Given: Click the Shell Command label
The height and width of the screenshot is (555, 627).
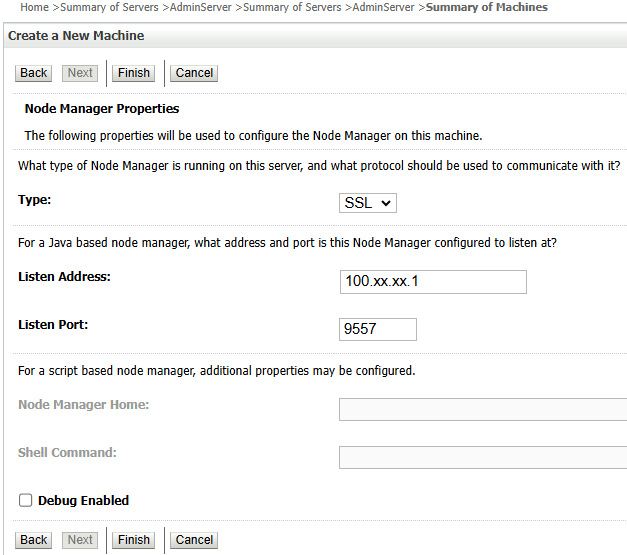Looking at the screenshot, I should 67,453.
